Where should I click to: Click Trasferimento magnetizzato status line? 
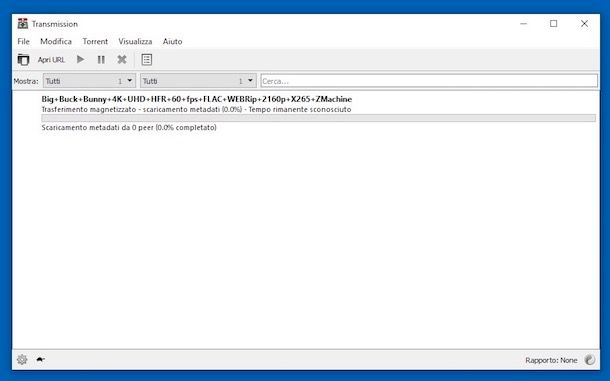196,109
